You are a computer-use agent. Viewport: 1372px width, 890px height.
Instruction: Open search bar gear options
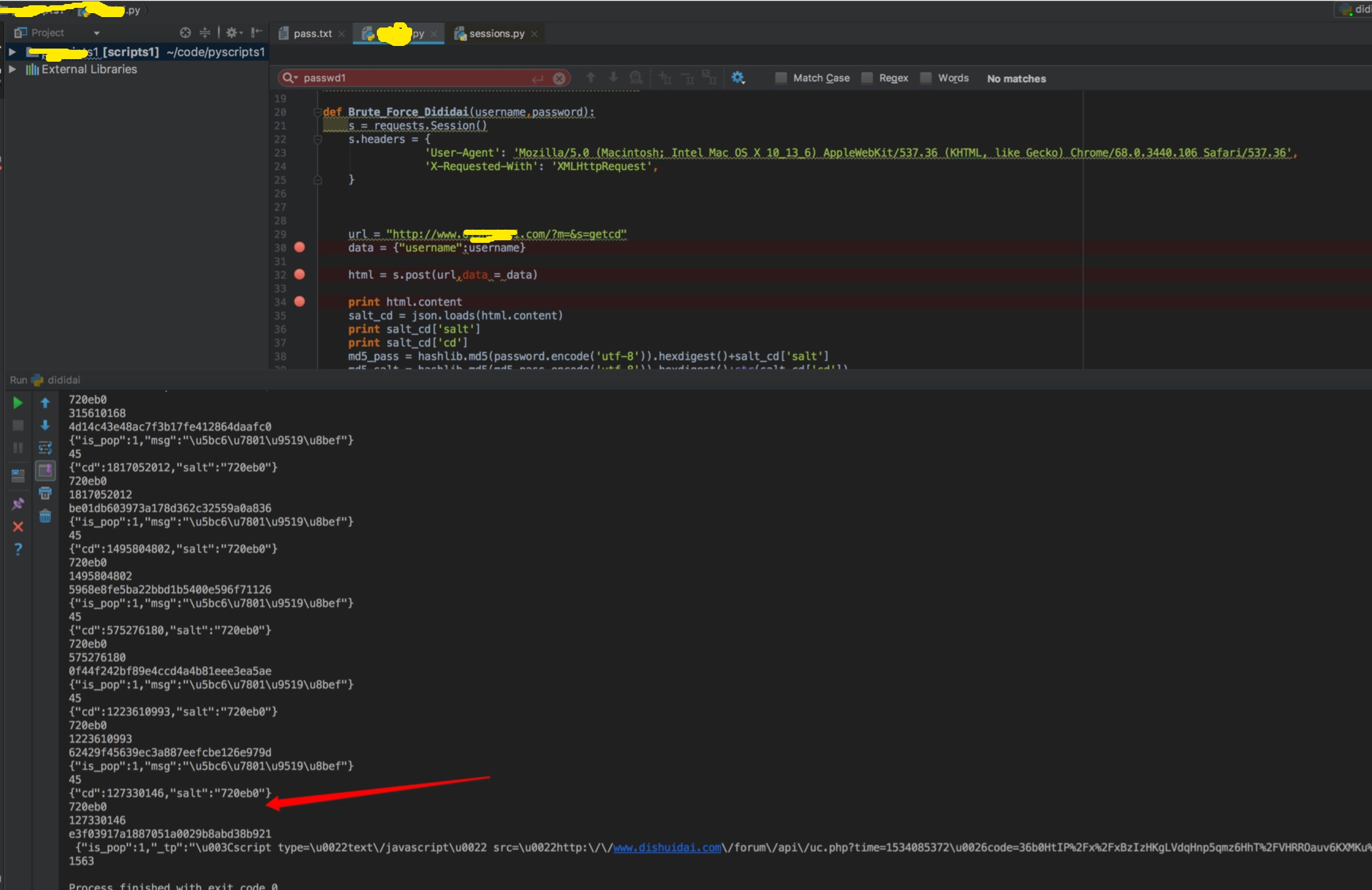(738, 77)
